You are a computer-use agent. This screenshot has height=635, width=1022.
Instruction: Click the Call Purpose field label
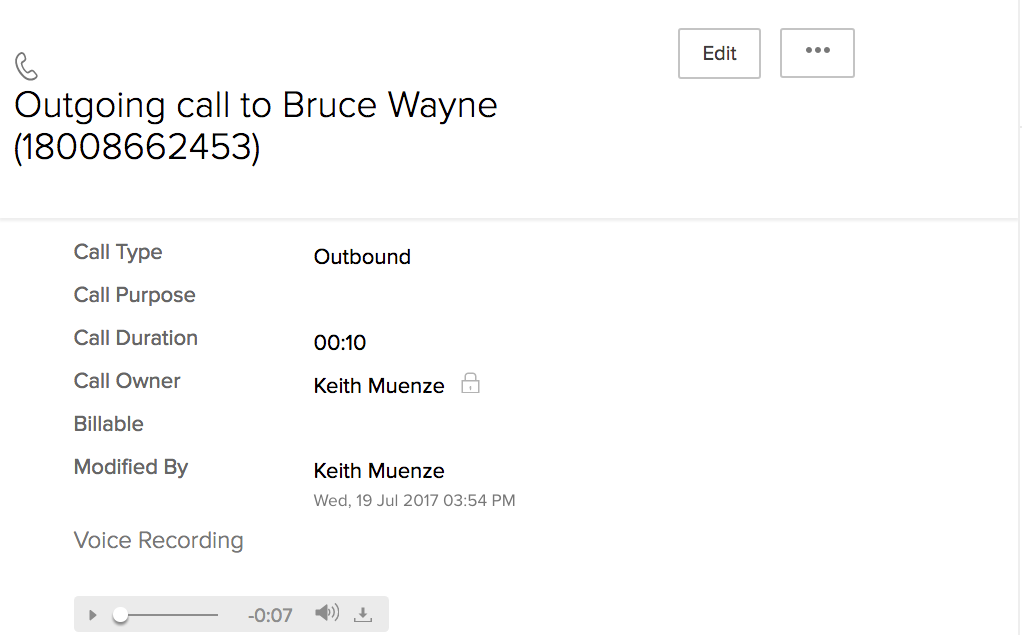[134, 295]
